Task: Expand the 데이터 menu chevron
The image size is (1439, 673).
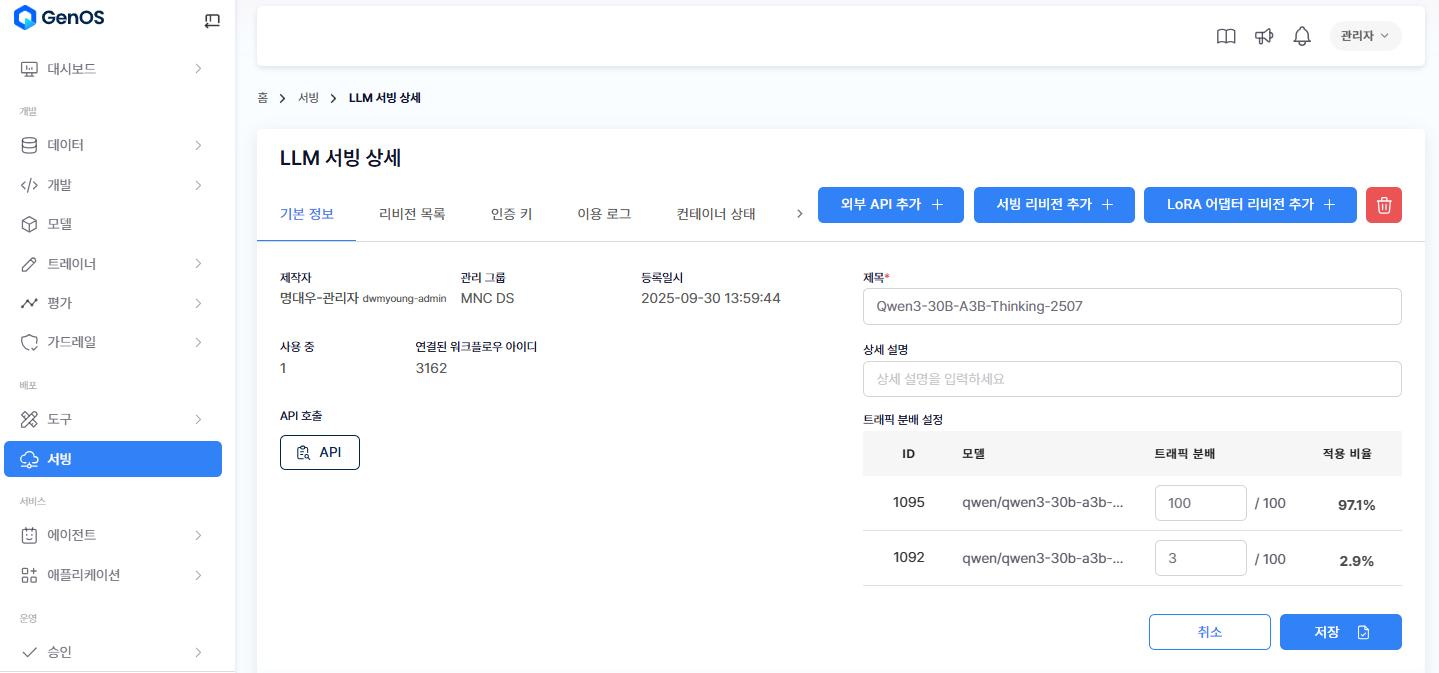Action: (x=198, y=145)
